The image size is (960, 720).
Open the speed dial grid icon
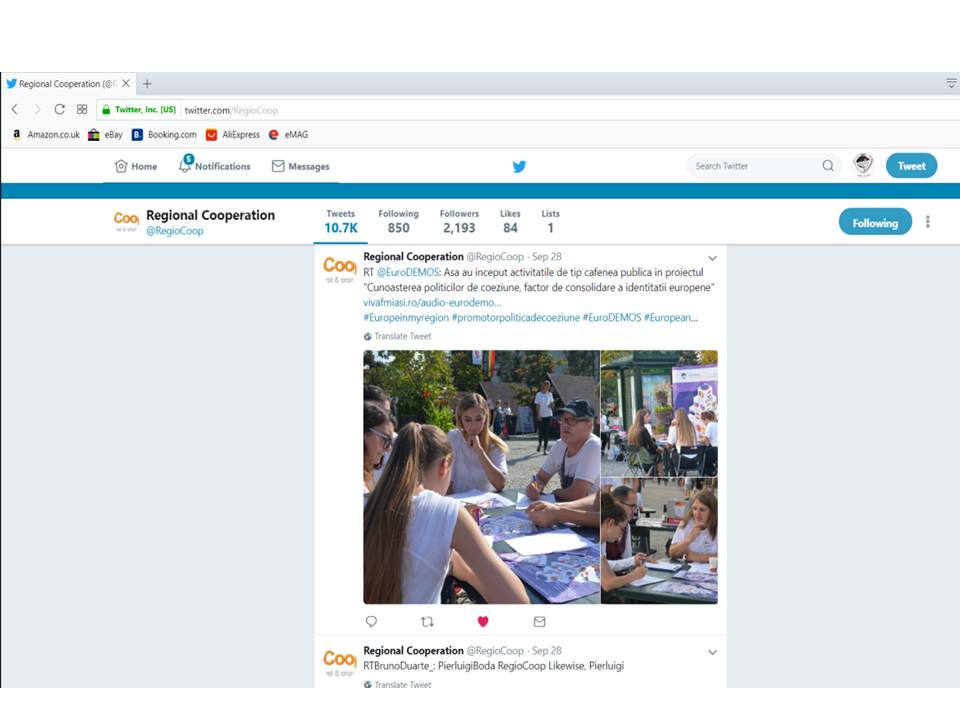coord(82,110)
